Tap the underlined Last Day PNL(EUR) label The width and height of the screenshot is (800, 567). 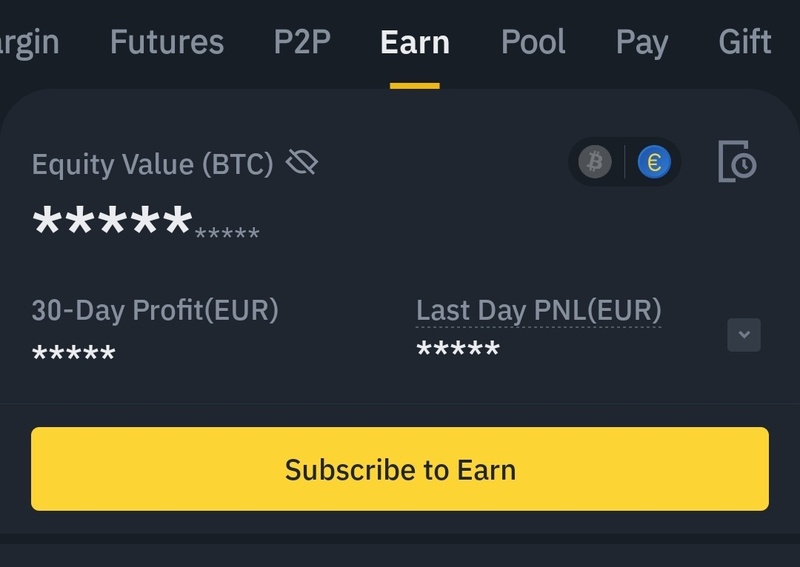538,310
